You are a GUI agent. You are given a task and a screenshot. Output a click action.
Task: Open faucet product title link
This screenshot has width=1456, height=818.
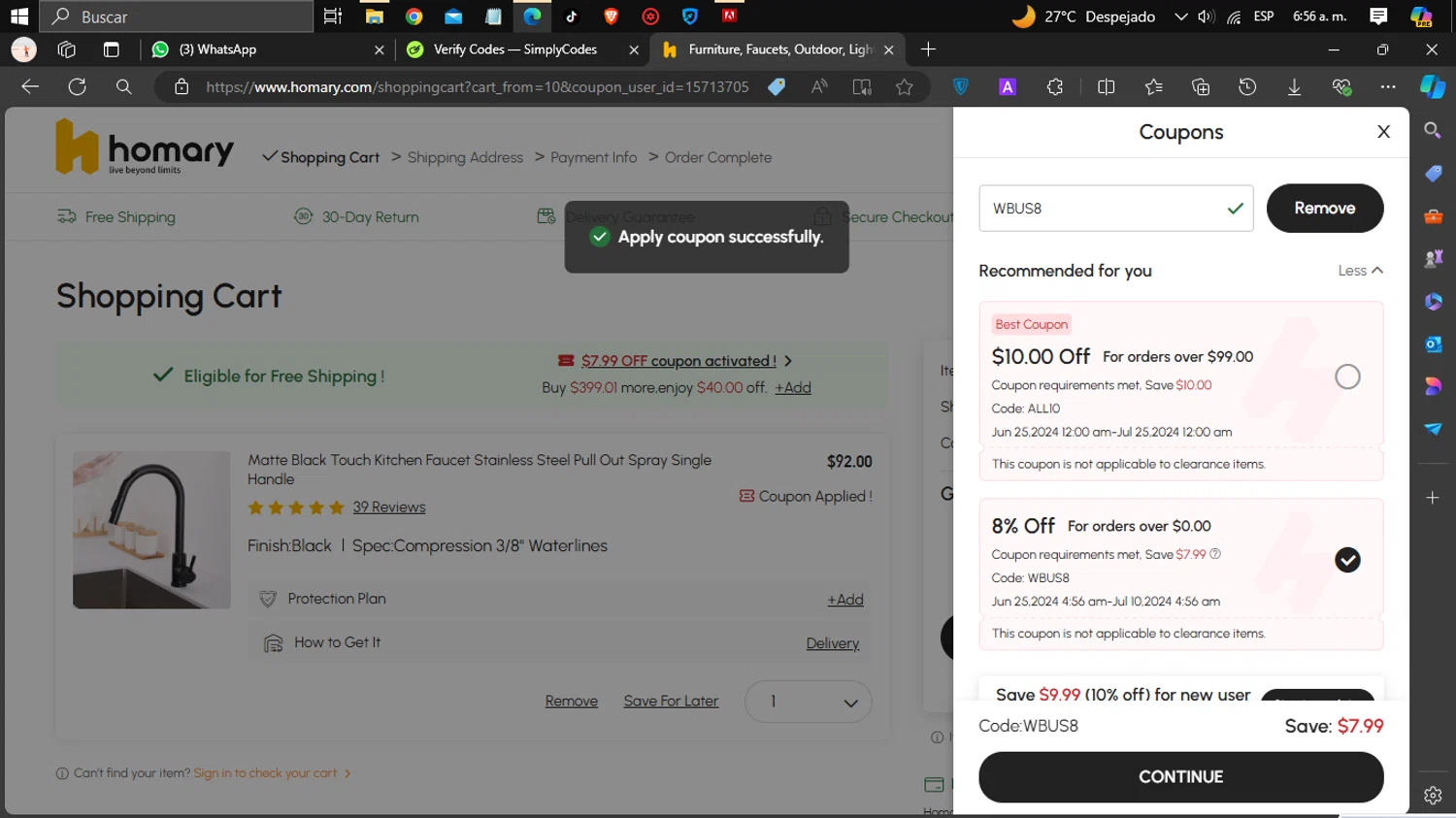coord(480,470)
